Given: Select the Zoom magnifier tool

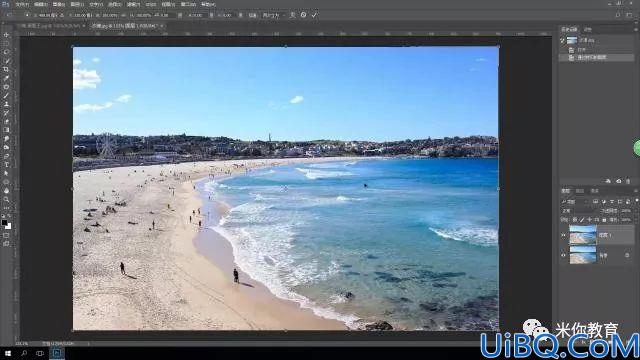Looking at the screenshot, I should (x=6, y=200).
